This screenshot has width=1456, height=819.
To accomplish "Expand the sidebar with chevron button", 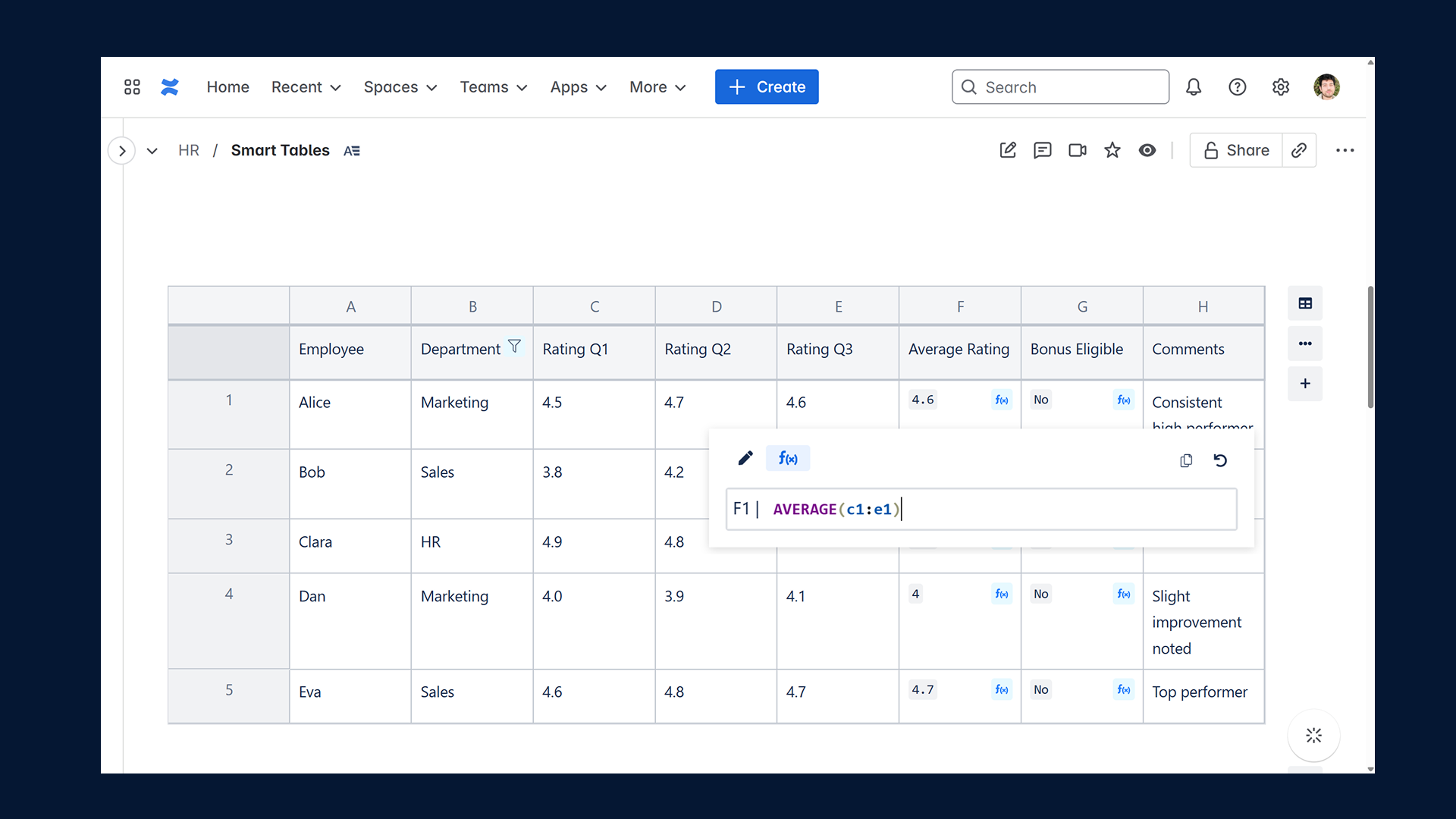I will pos(122,151).
